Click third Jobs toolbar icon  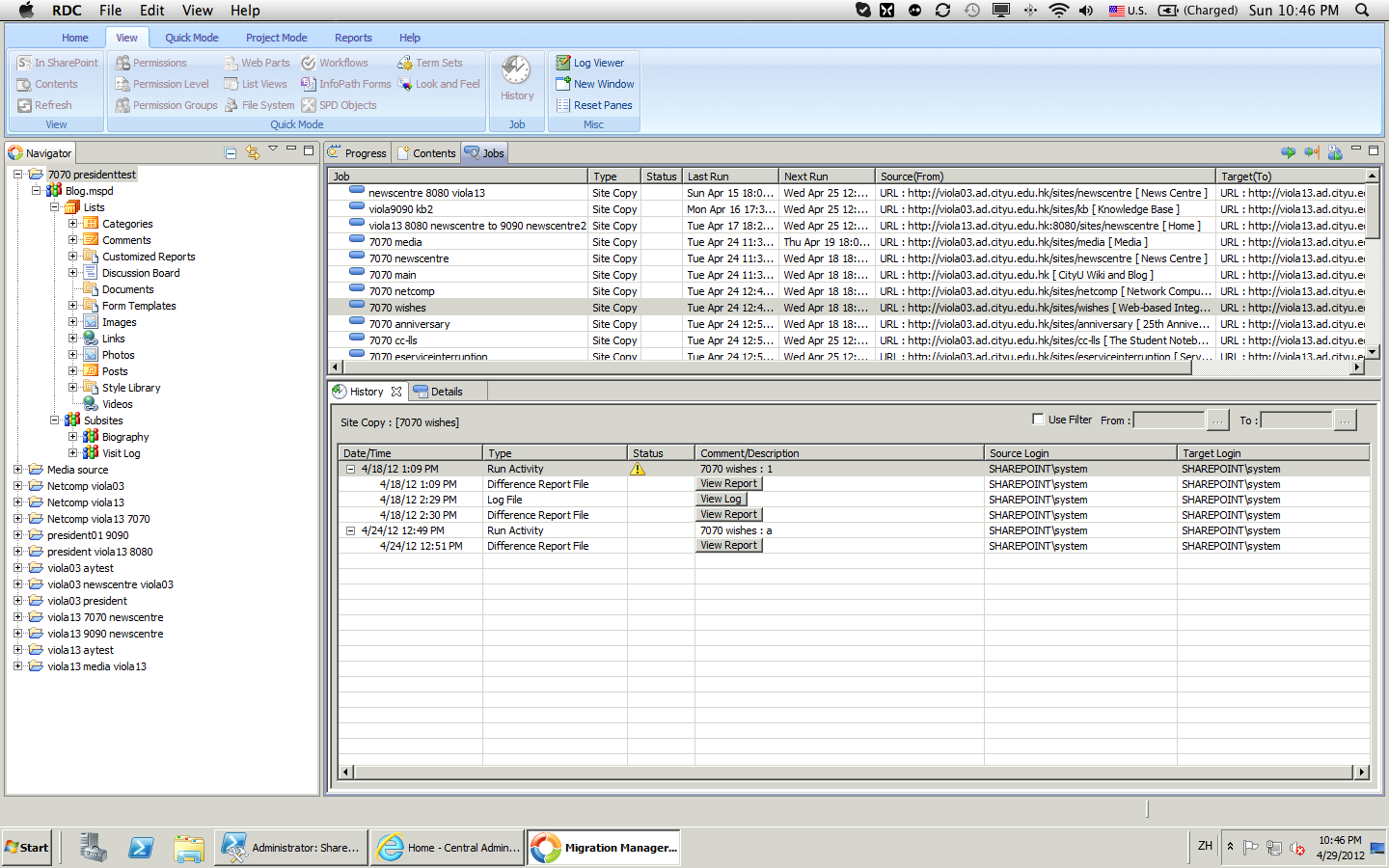[x=1335, y=152]
